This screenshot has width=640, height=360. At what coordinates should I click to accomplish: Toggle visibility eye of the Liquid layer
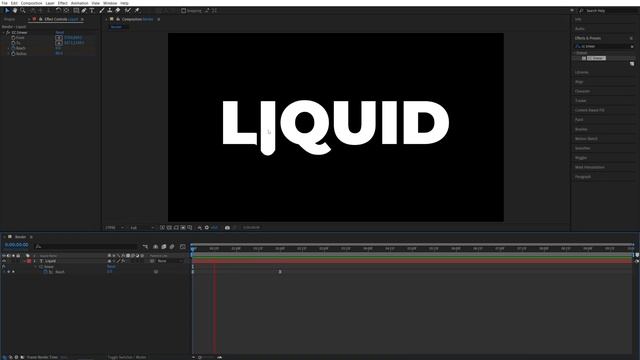click(4, 261)
